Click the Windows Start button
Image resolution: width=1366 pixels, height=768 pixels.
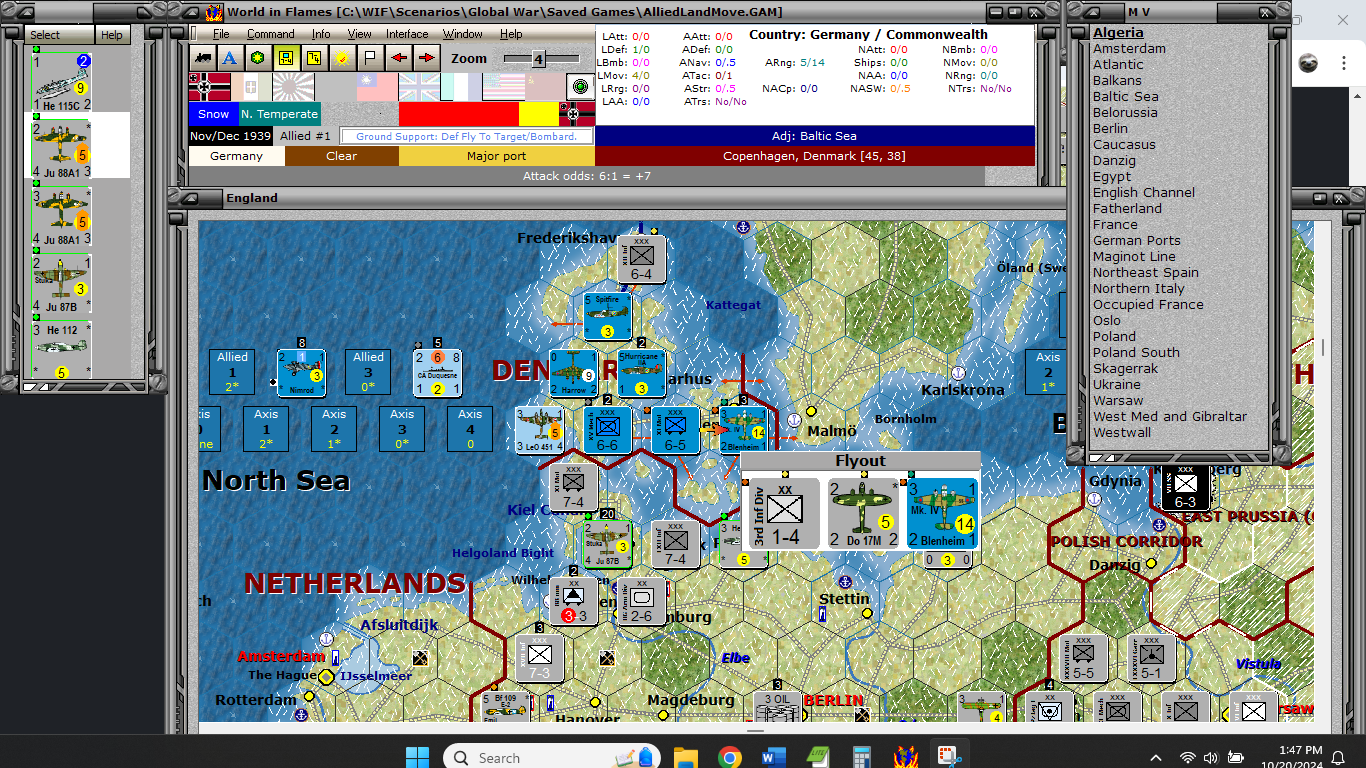click(x=418, y=757)
